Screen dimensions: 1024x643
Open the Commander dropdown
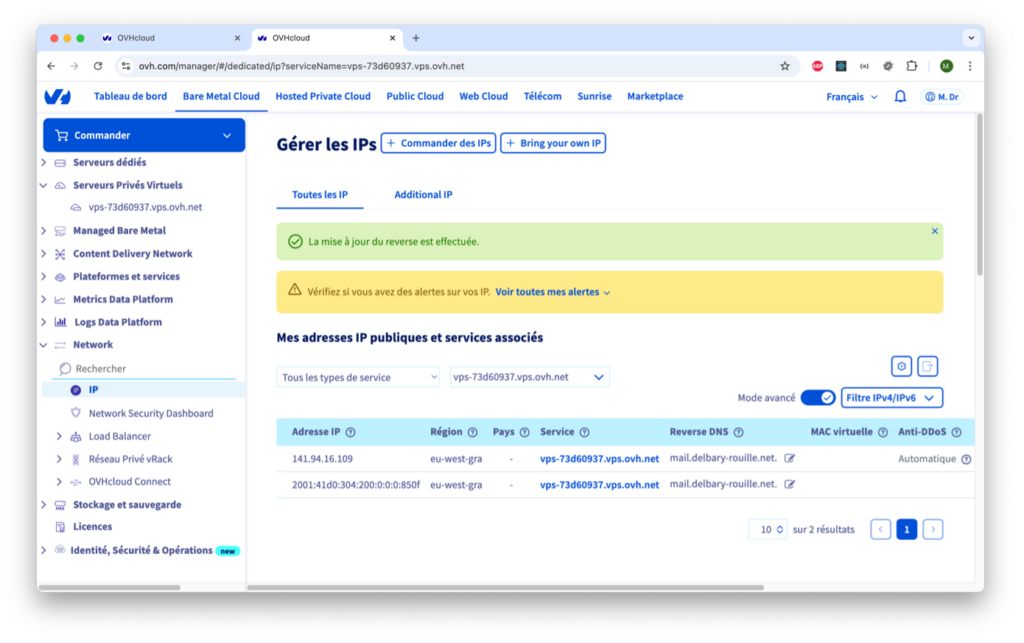pos(144,135)
